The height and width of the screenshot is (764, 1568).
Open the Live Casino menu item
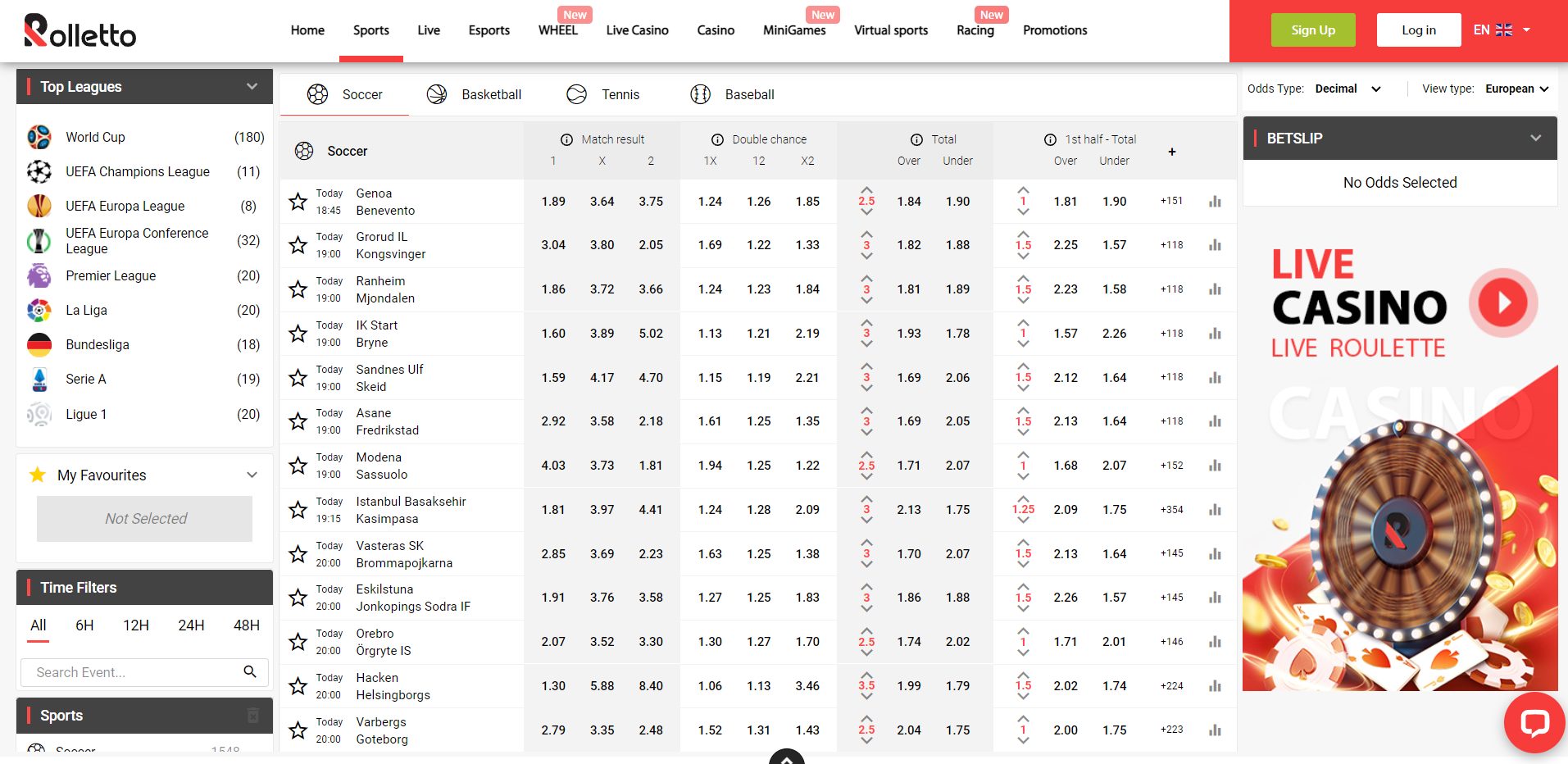pos(637,30)
